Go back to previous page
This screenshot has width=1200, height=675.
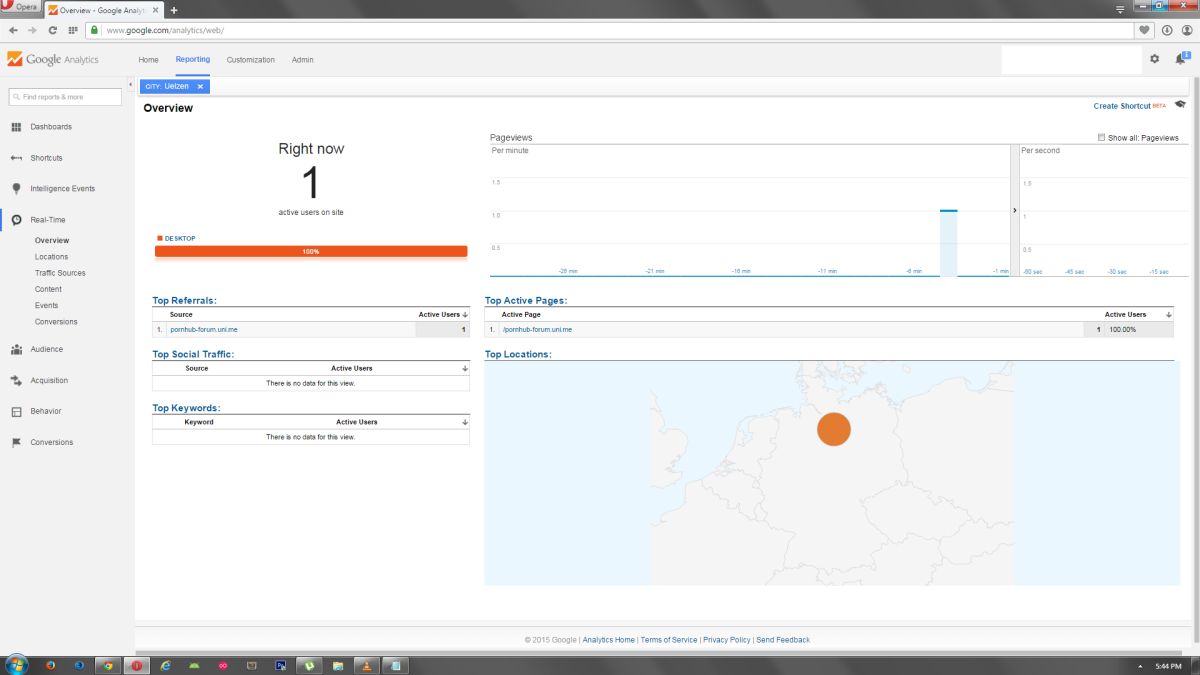coord(13,30)
